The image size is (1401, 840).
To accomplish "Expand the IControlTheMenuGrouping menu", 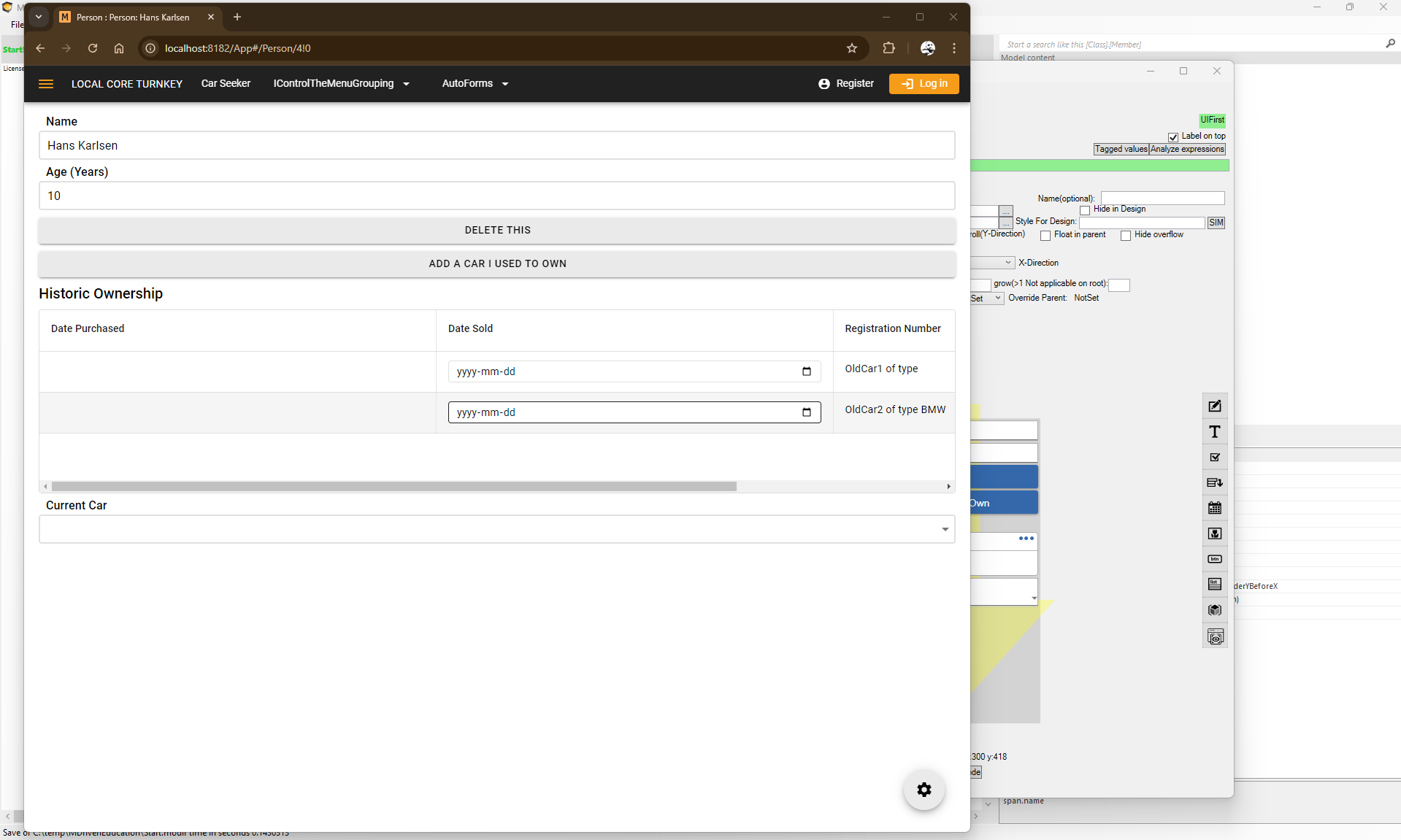I will click(x=341, y=84).
